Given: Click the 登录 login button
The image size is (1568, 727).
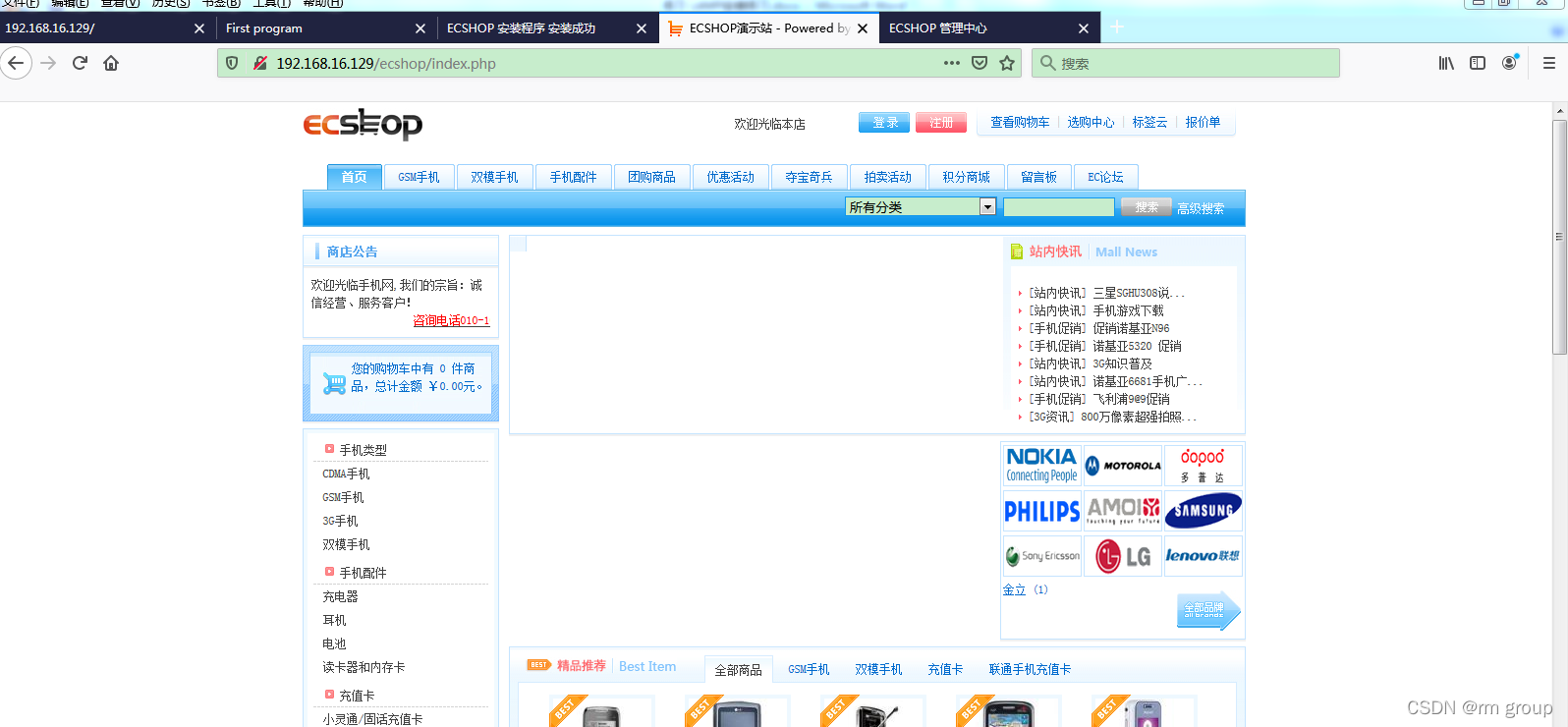Looking at the screenshot, I should pos(884,123).
